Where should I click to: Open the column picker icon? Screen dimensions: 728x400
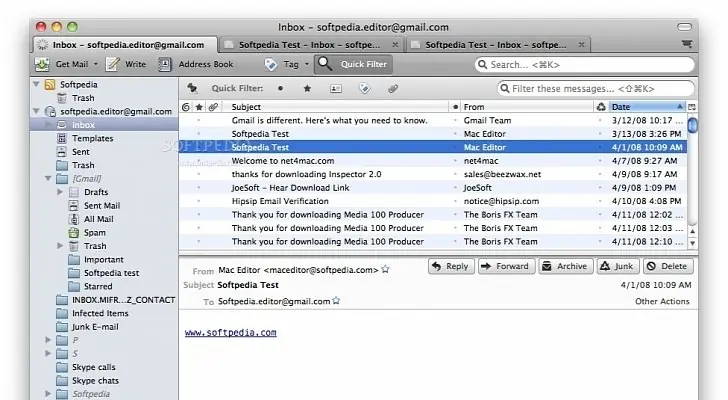point(692,107)
